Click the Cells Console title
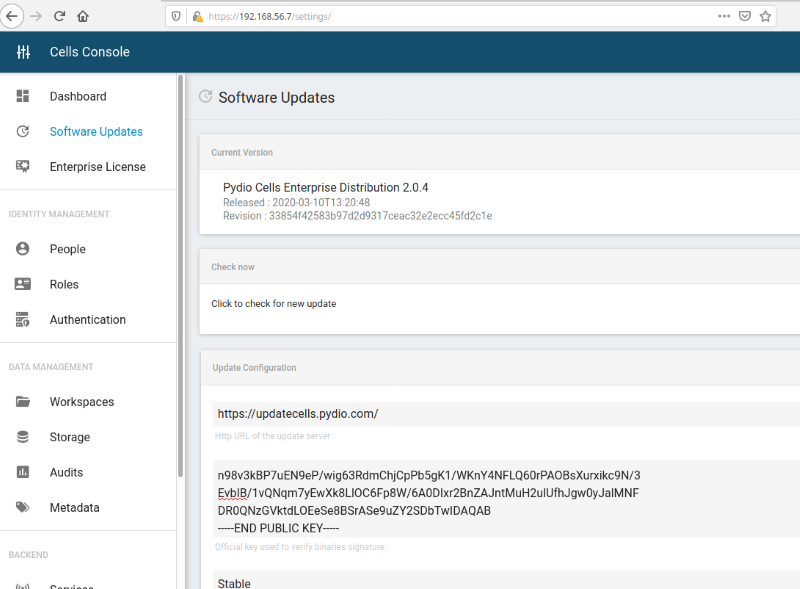The height and width of the screenshot is (589, 800). coord(90,52)
